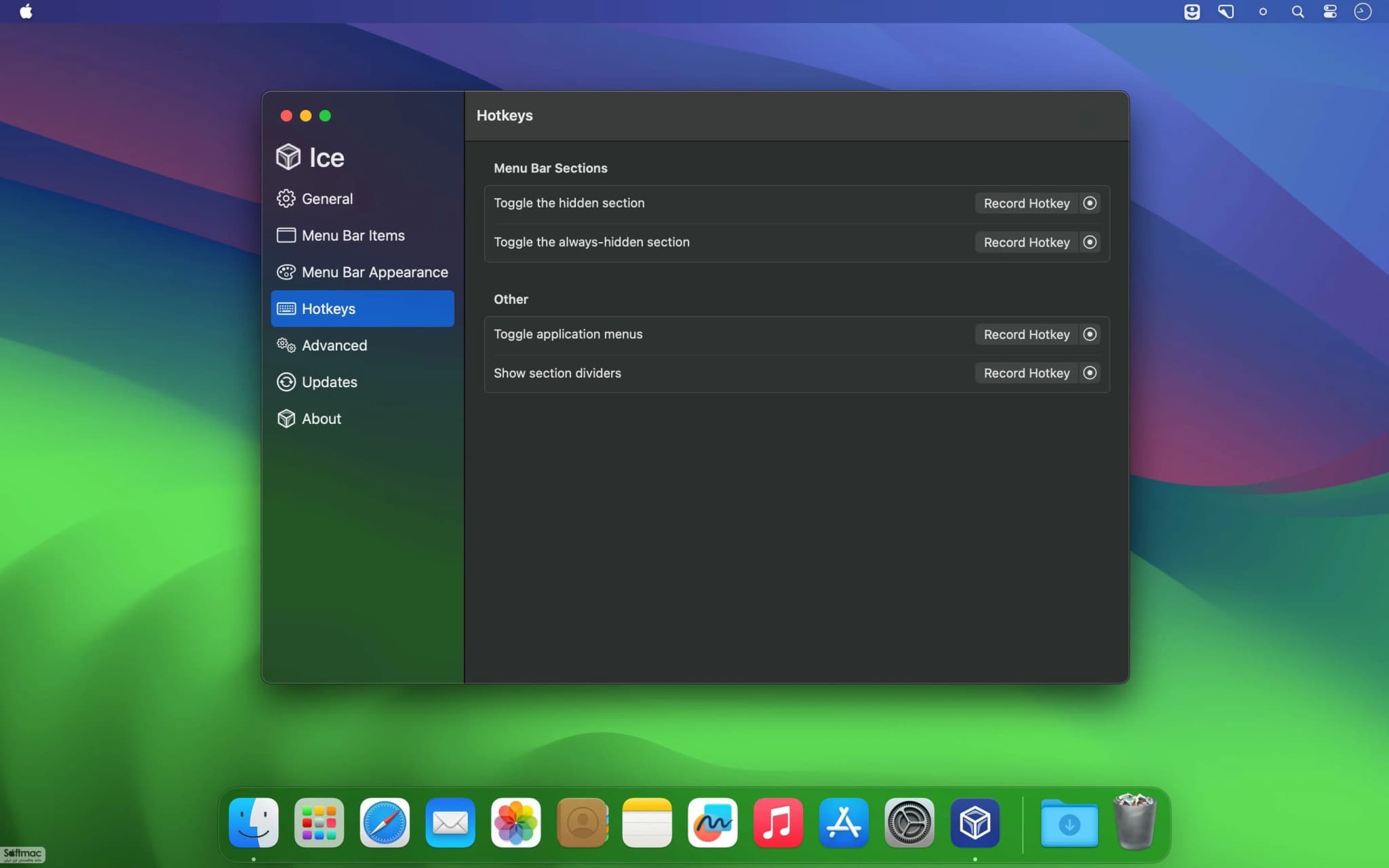This screenshot has height=868, width=1389.
Task: Open the Apple menu
Action: (x=26, y=12)
